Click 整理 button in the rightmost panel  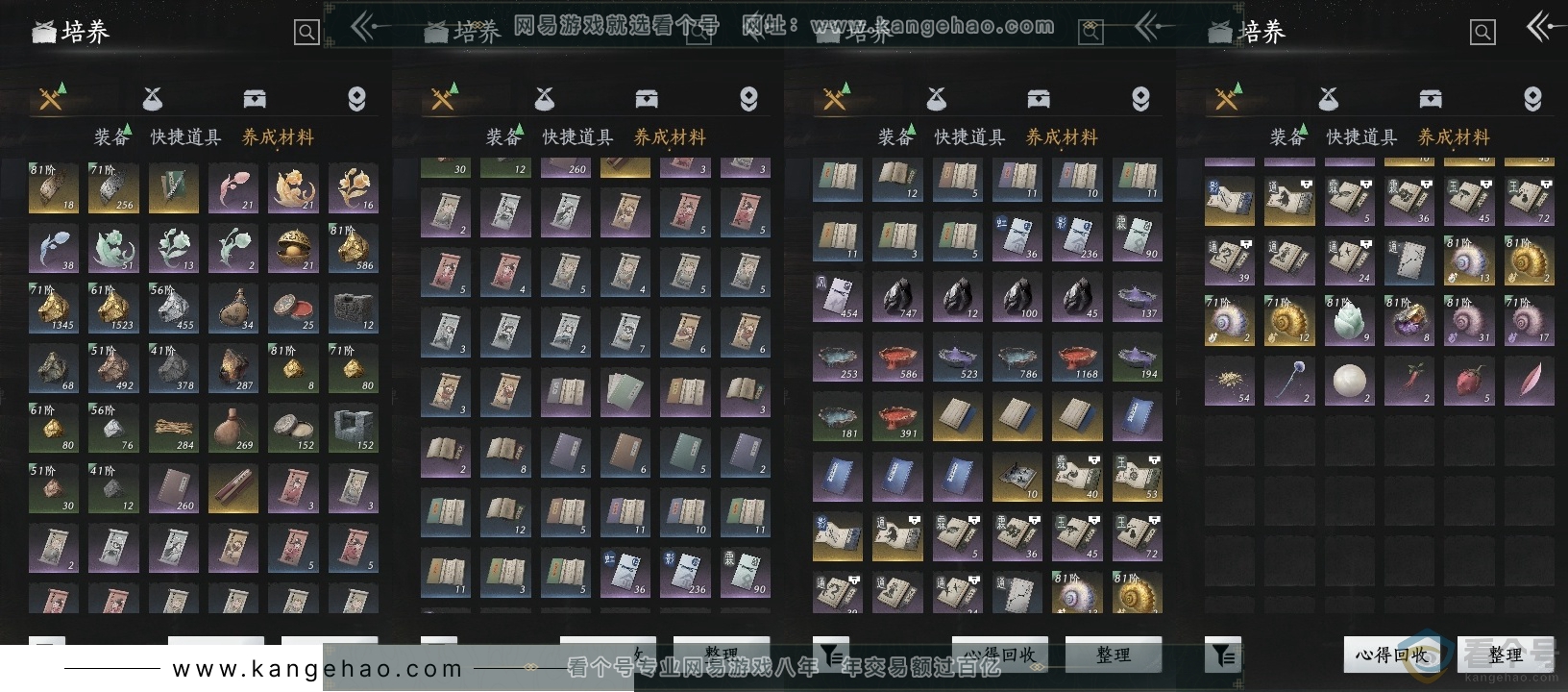[x=1506, y=655]
